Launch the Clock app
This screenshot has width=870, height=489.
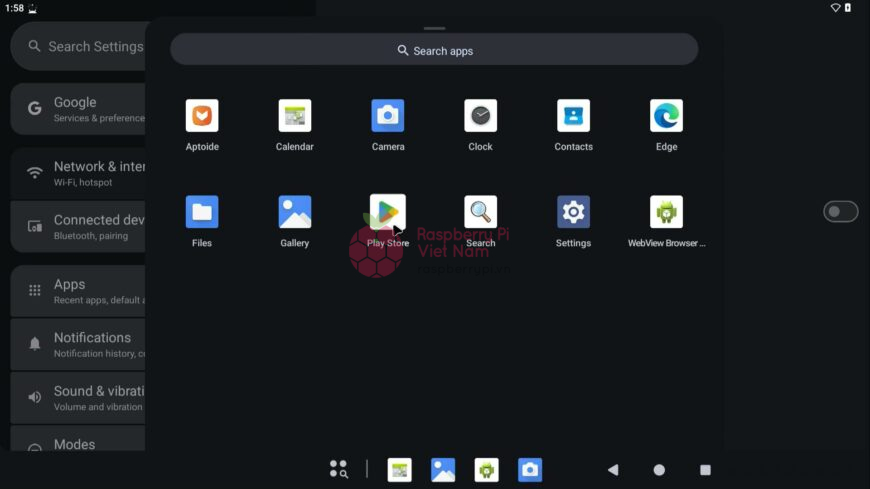481,116
